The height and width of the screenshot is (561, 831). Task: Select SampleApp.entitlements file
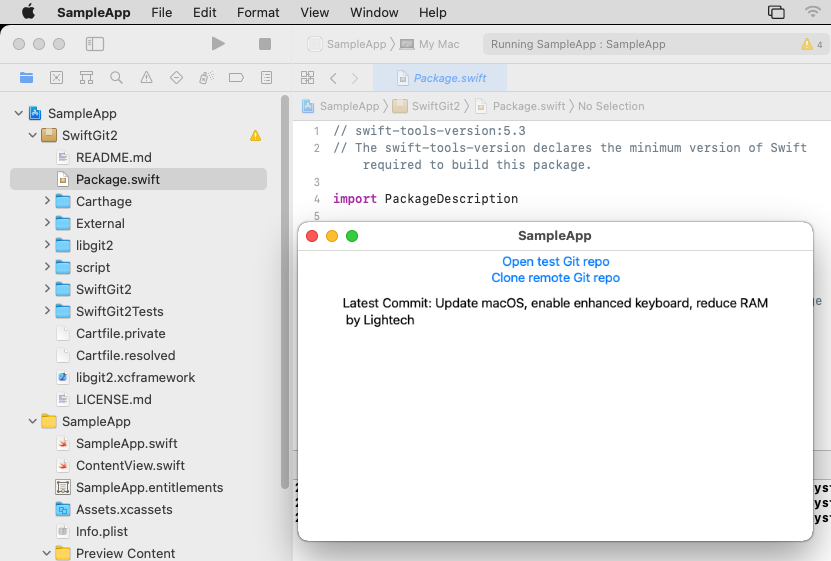pyautogui.click(x=138, y=487)
